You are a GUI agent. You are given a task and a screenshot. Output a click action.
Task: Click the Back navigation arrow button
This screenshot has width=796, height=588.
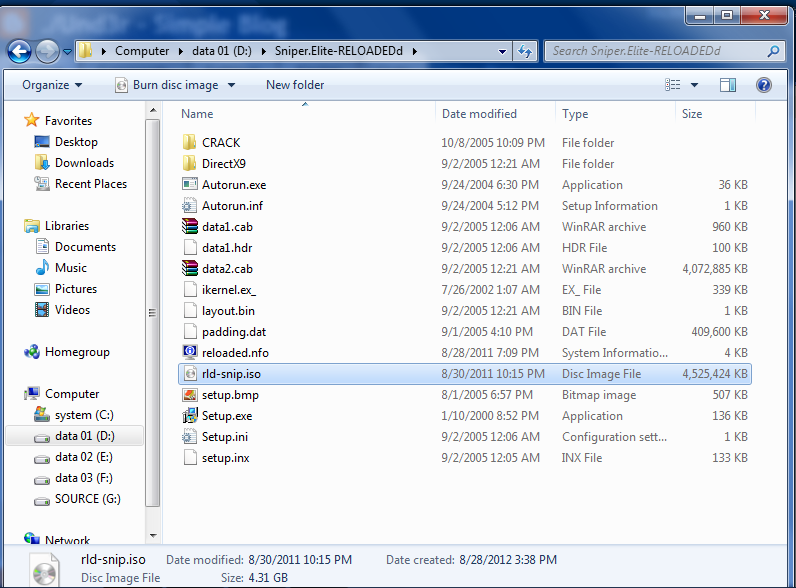click(19, 51)
